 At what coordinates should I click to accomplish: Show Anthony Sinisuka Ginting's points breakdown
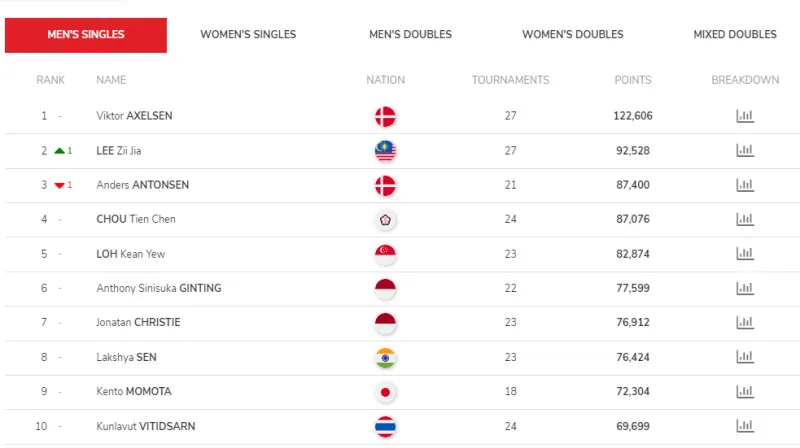click(744, 288)
